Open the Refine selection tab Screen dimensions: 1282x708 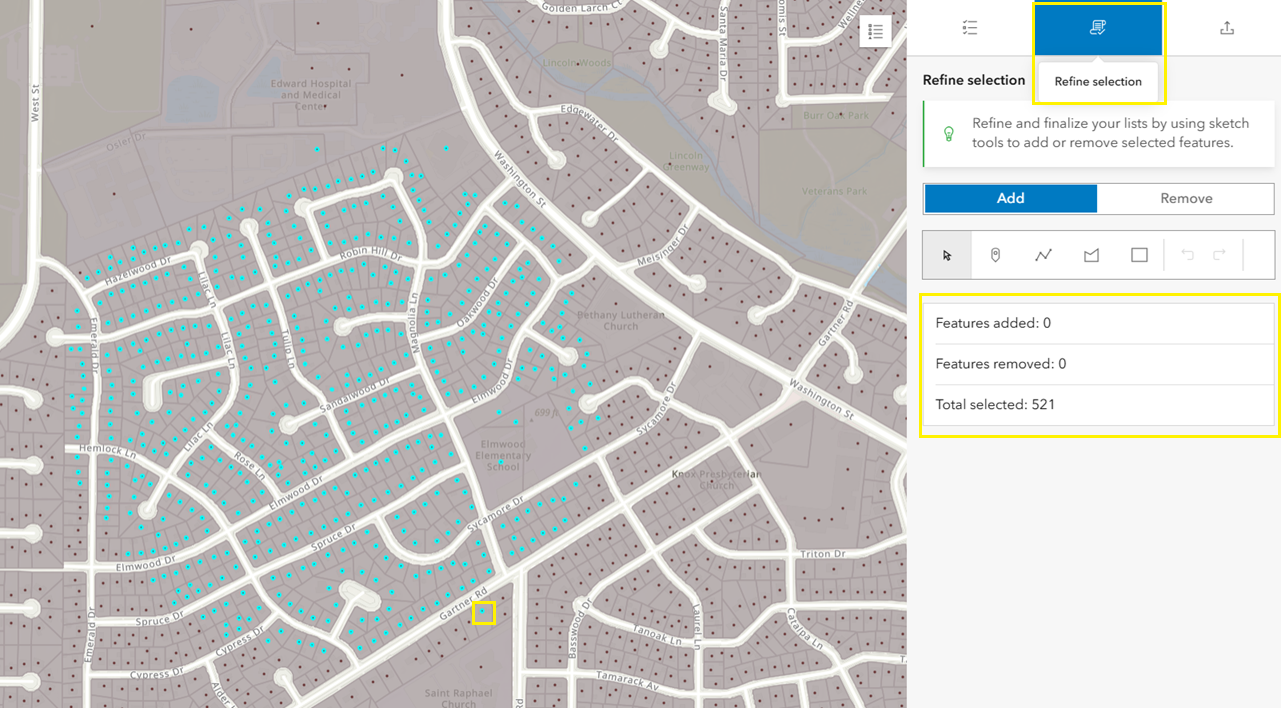click(1098, 28)
